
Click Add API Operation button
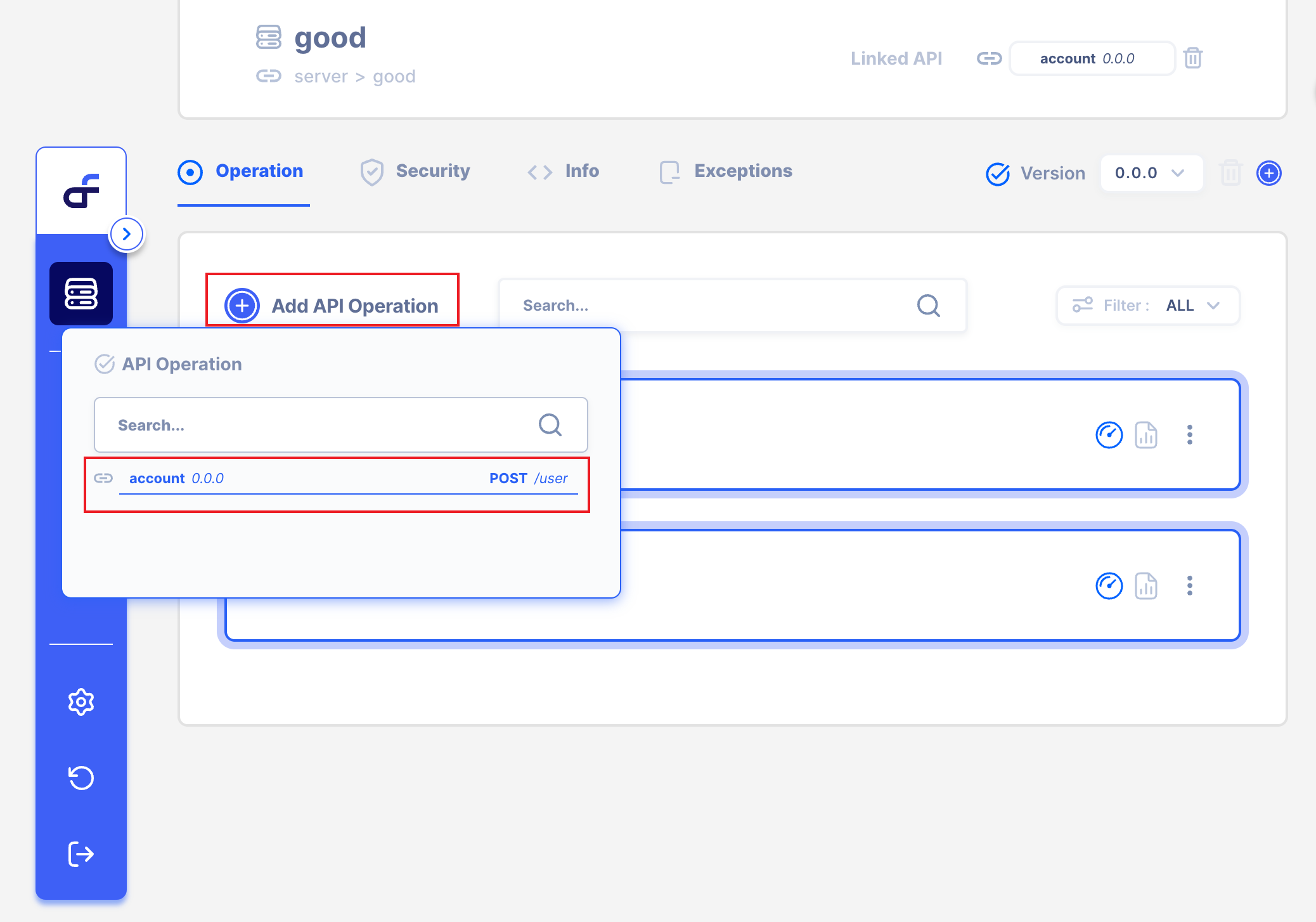331,306
